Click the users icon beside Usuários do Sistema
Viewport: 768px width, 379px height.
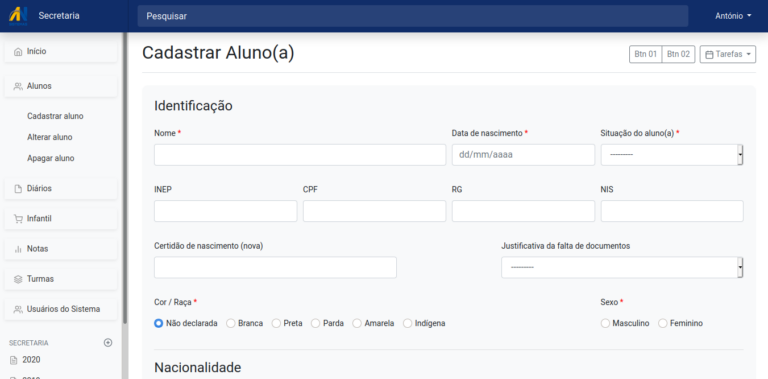pos(18,309)
